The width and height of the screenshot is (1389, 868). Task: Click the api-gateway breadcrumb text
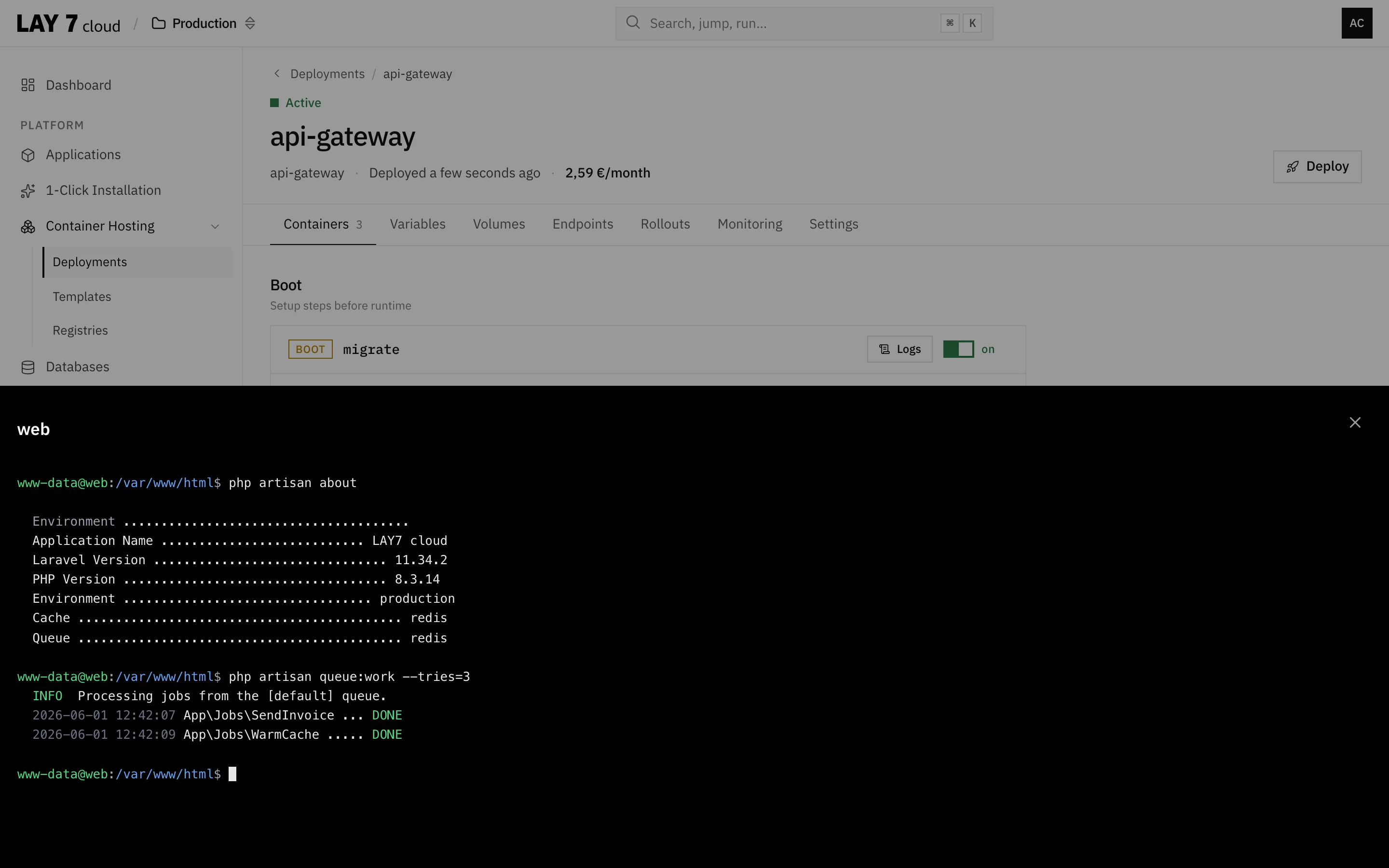pos(417,74)
